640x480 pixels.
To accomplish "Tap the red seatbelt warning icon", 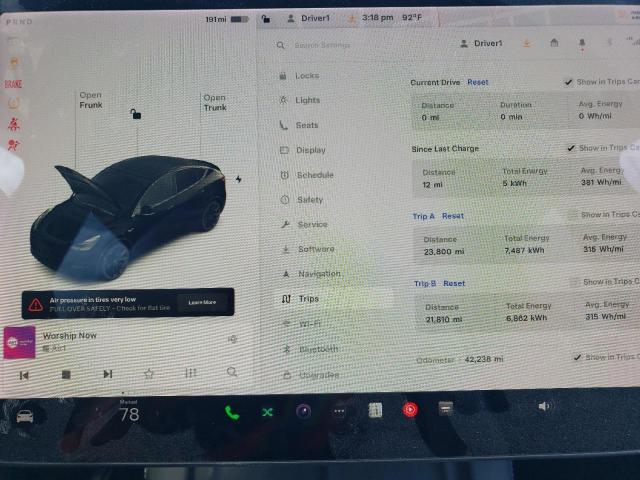I will 13,123.
